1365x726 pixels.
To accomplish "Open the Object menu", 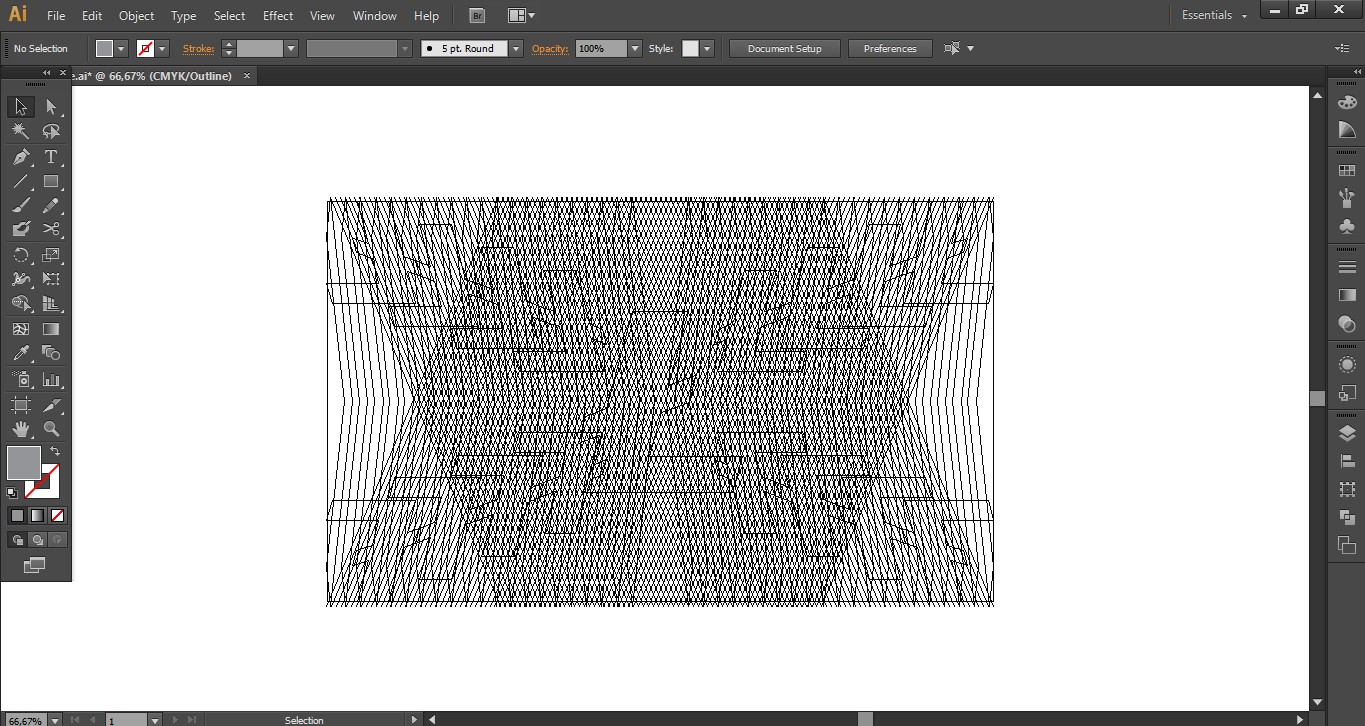I will (136, 16).
